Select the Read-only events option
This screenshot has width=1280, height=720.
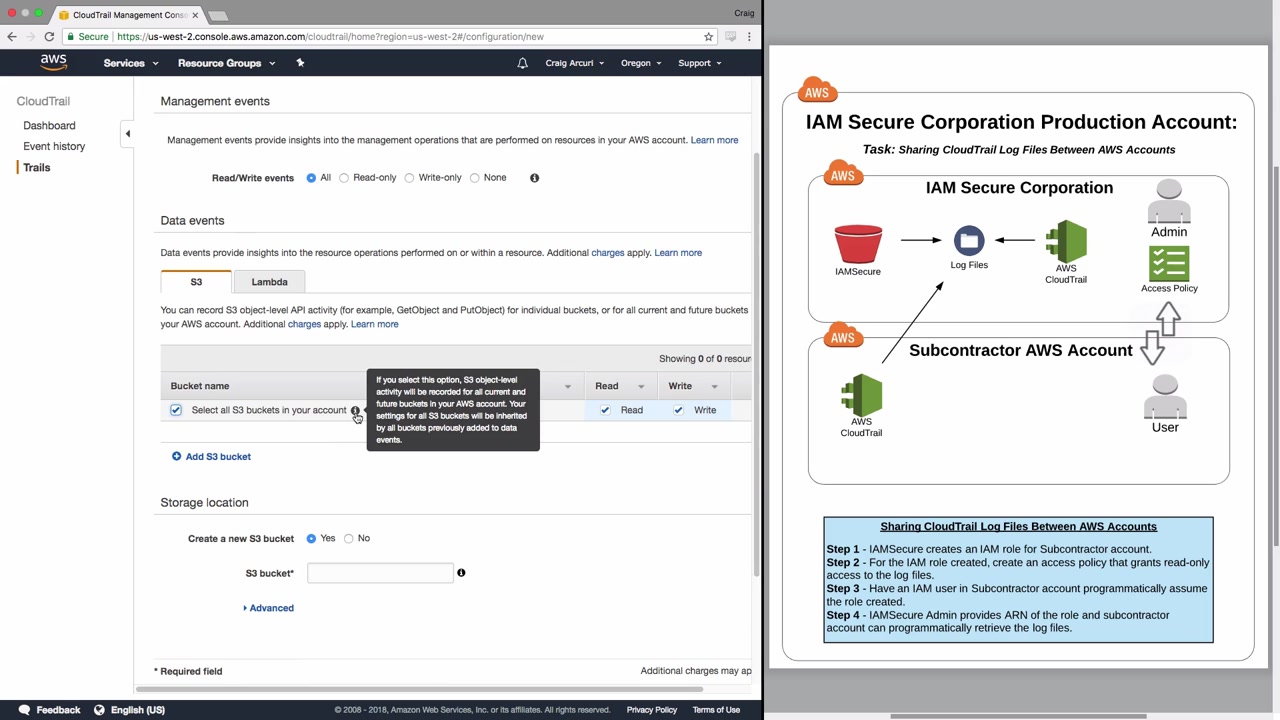[344, 178]
